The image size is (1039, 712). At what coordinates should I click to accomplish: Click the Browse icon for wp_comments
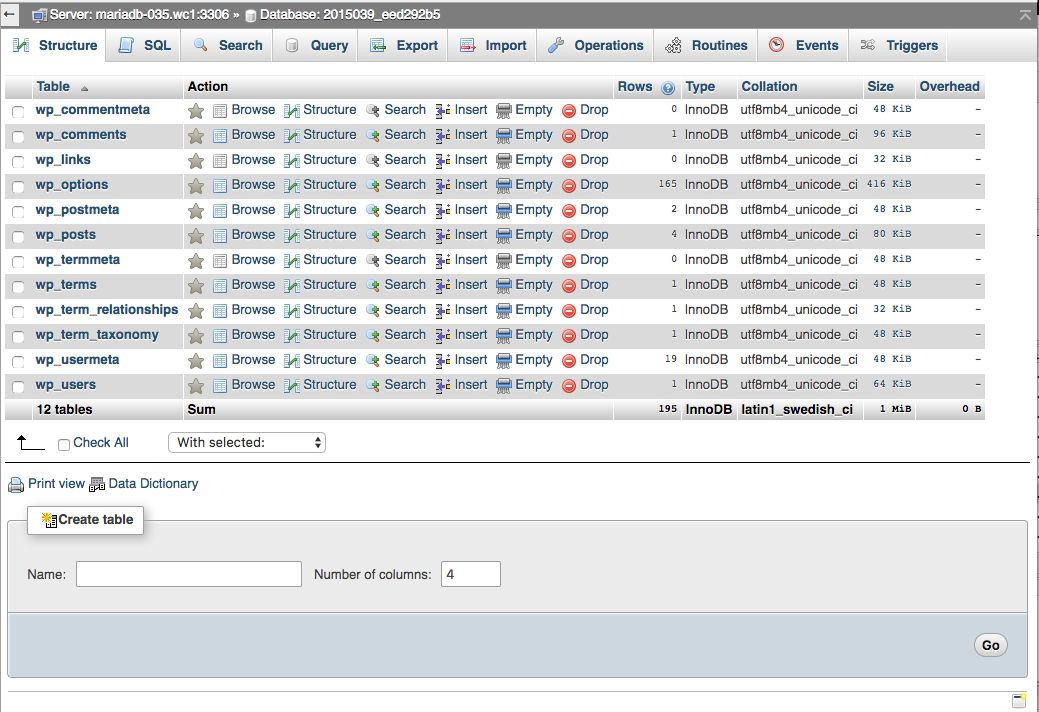(x=220, y=136)
